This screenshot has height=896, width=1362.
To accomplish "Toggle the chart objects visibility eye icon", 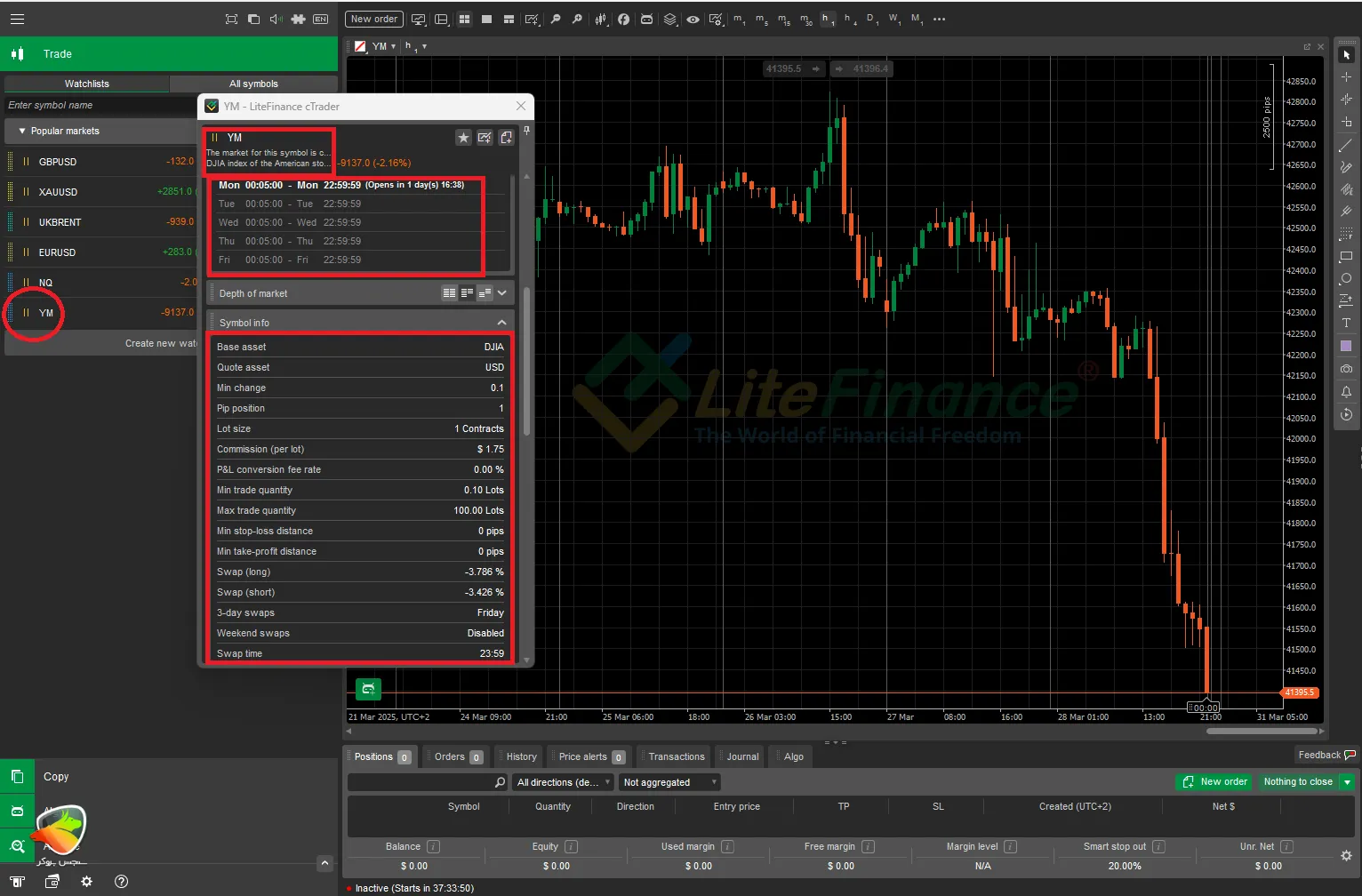I will click(x=693, y=19).
